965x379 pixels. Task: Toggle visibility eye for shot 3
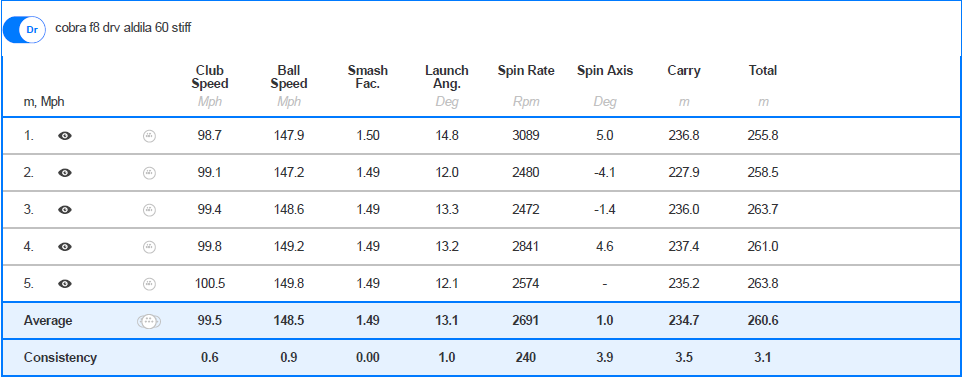(x=65, y=210)
